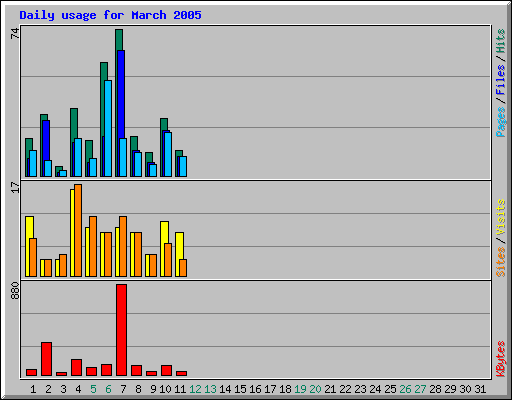Image resolution: width=512 pixels, height=400 pixels.
Task: Click the '17' visits axis maximum label
Action: point(15,187)
